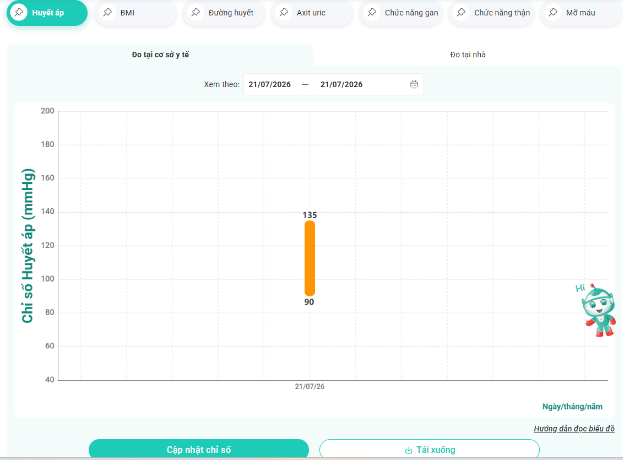Click the Cập nhật chỉ số button

point(199,449)
